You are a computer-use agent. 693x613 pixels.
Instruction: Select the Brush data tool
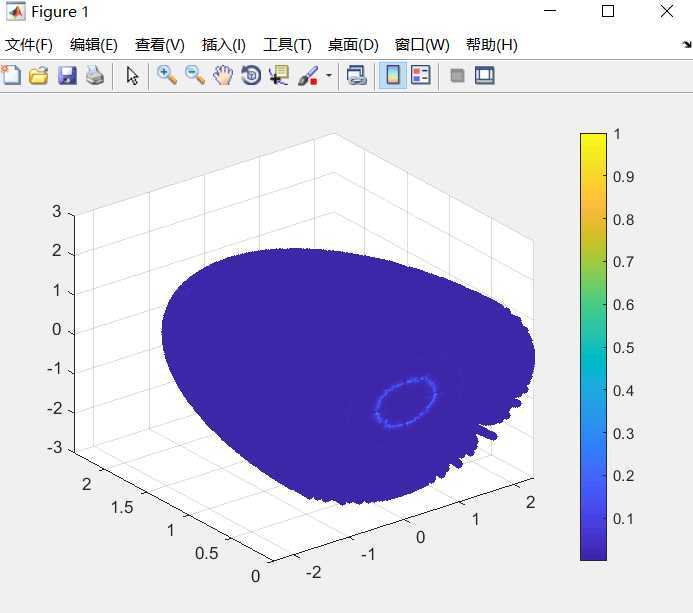click(x=308, y=76)
